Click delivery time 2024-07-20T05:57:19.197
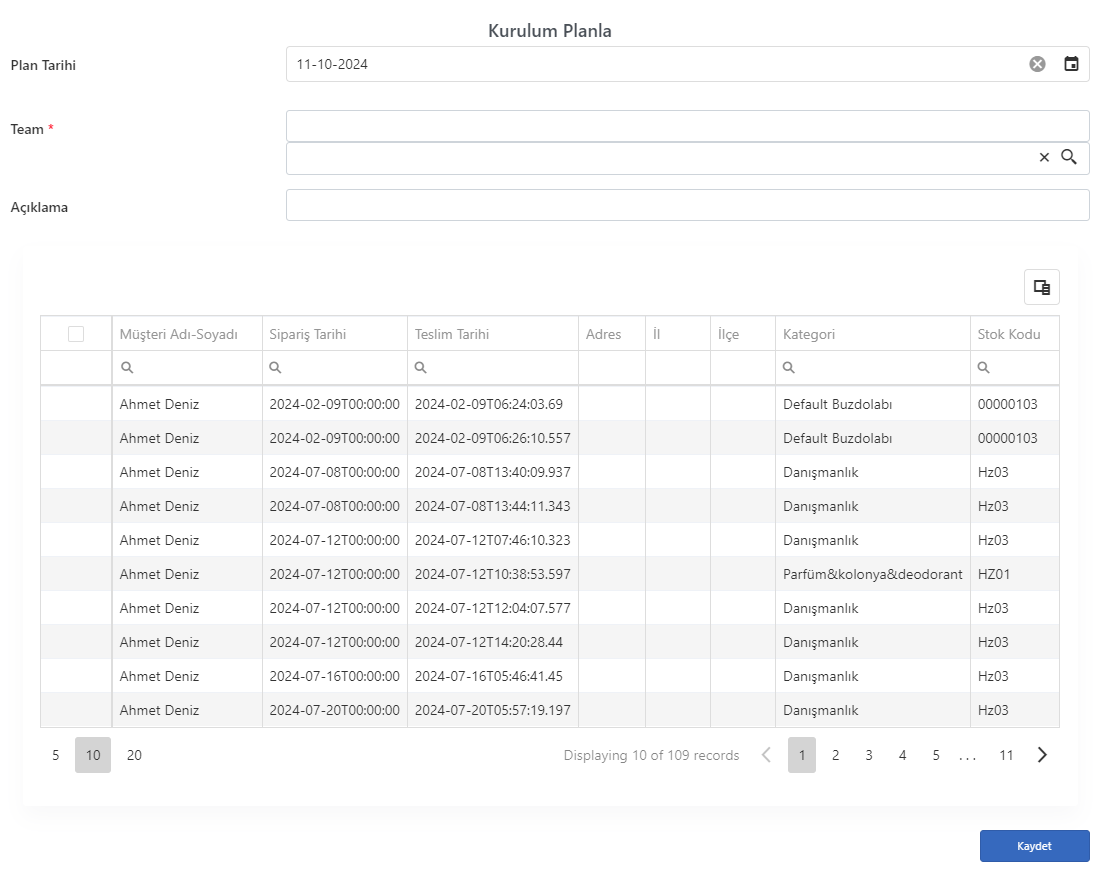 [493, 710]
